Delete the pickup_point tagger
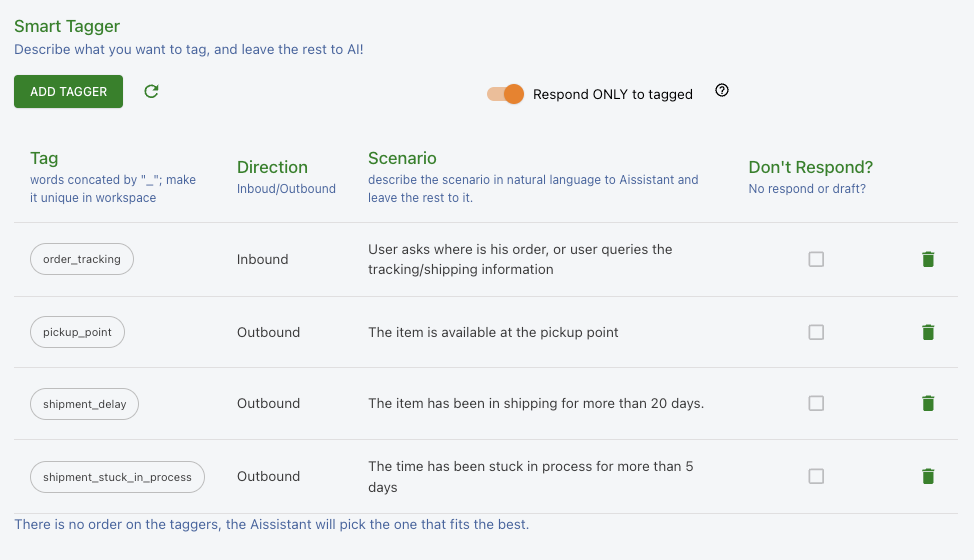The image size is (974, 560). click(x=928, y=332)
